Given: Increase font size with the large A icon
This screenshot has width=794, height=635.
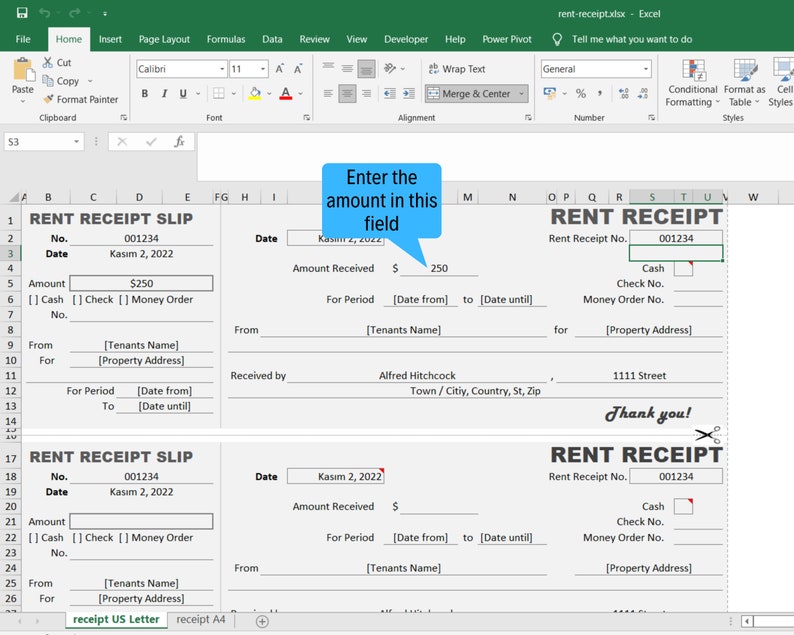Looking at the screenshot, I should pos(280,69).
